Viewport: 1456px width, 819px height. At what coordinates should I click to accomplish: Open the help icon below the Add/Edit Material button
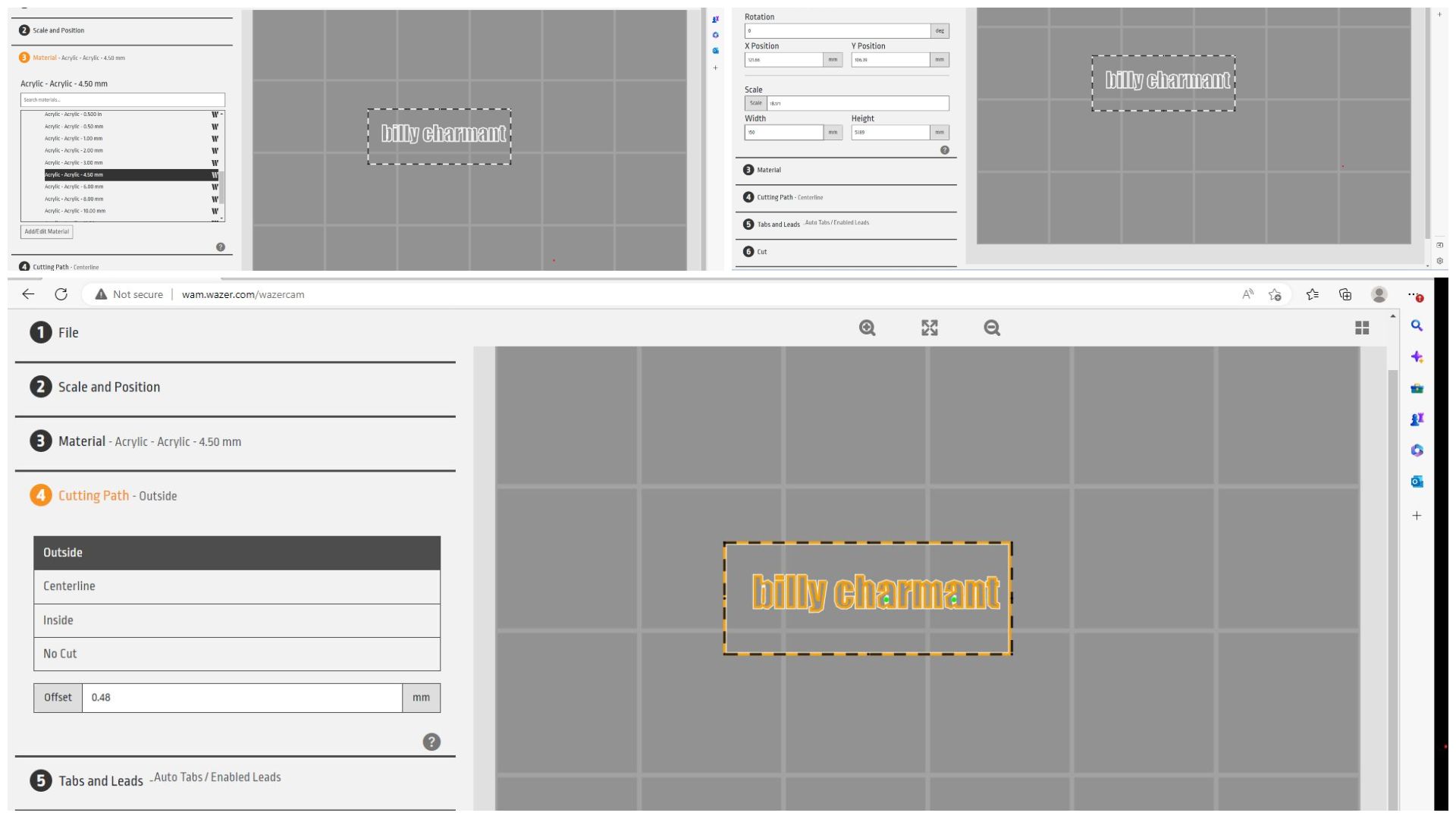point(221,247)
